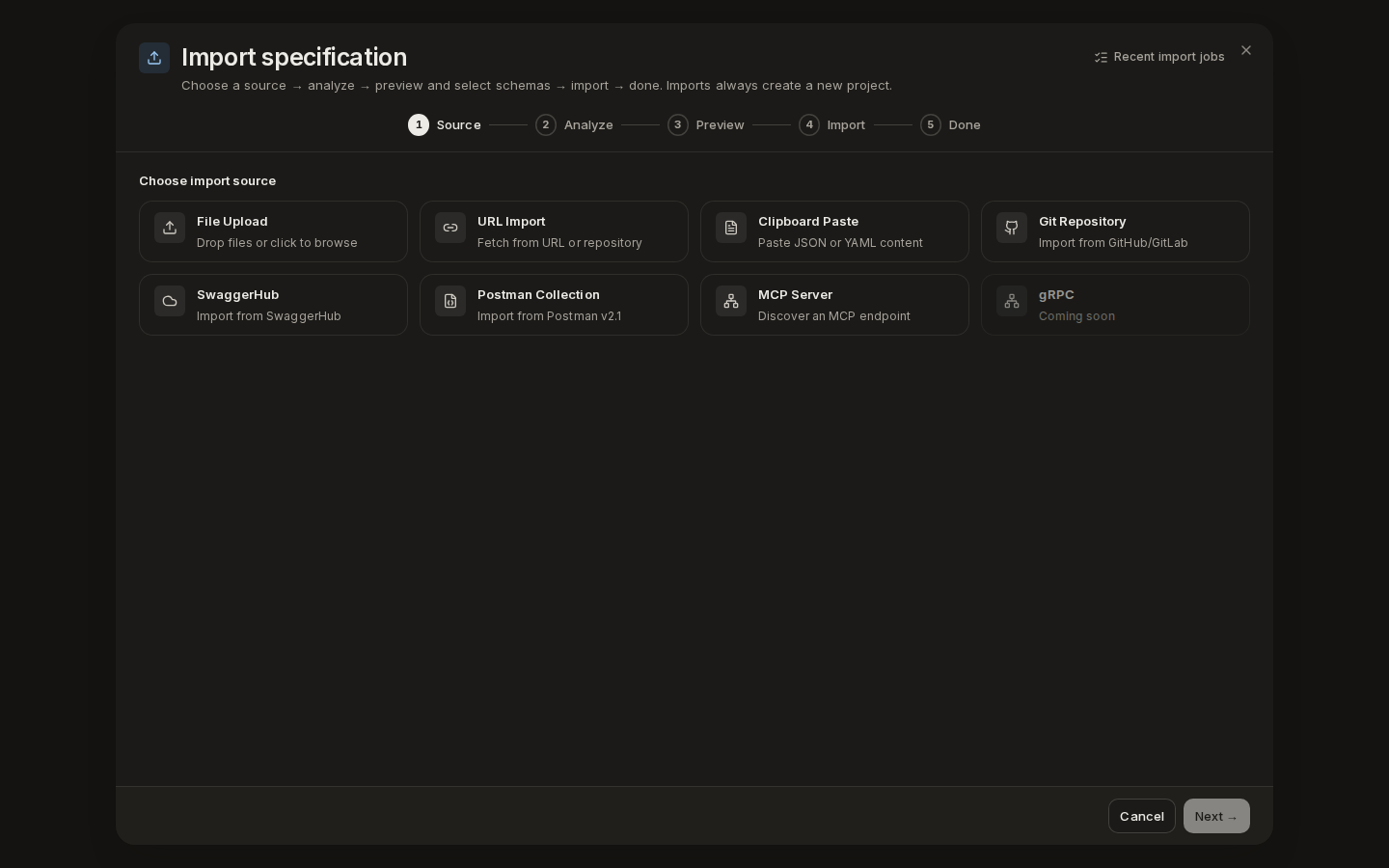
Task: Click the checklist icon next to Recent import jobs
Action: pyautogui.click(x=1101, y=57)
